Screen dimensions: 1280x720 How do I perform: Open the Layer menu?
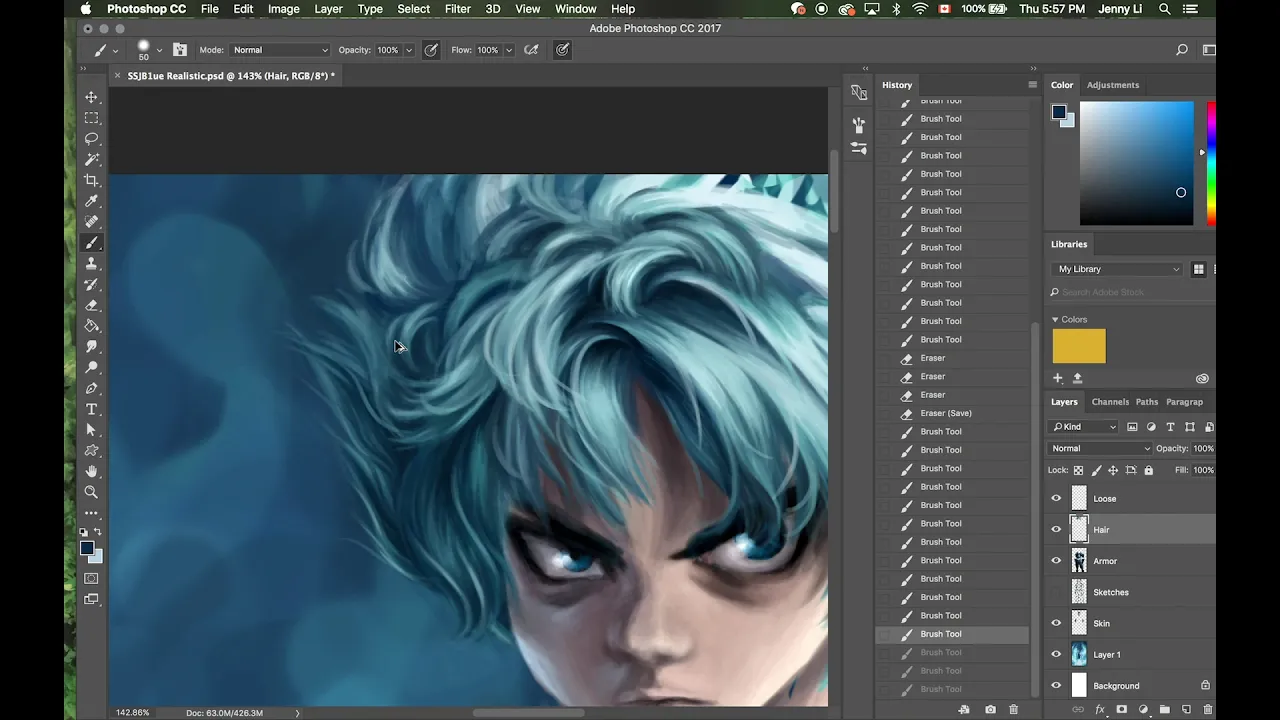click(x=329, y=9)
